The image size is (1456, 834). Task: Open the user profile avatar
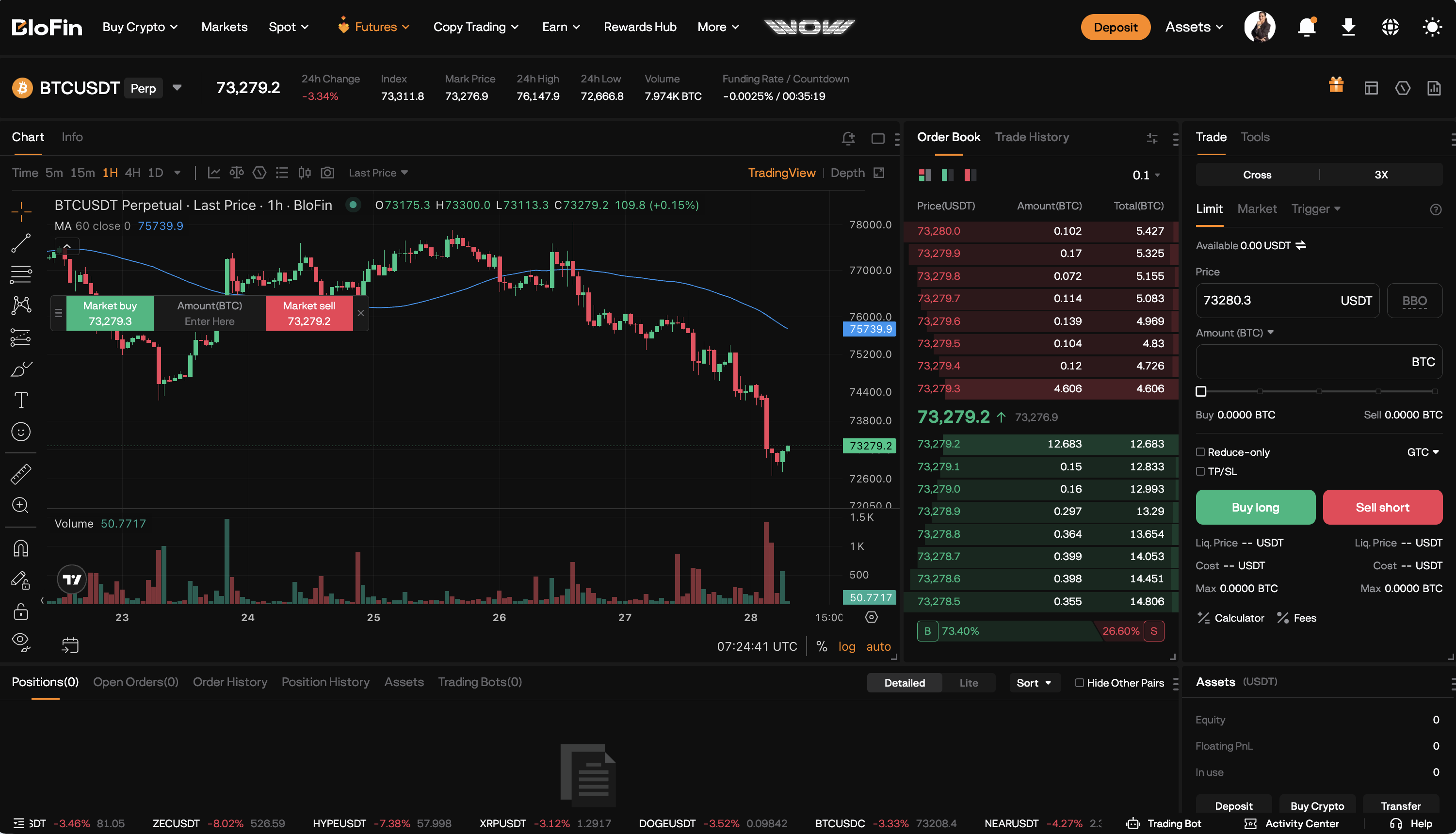tap(1260, 27)
